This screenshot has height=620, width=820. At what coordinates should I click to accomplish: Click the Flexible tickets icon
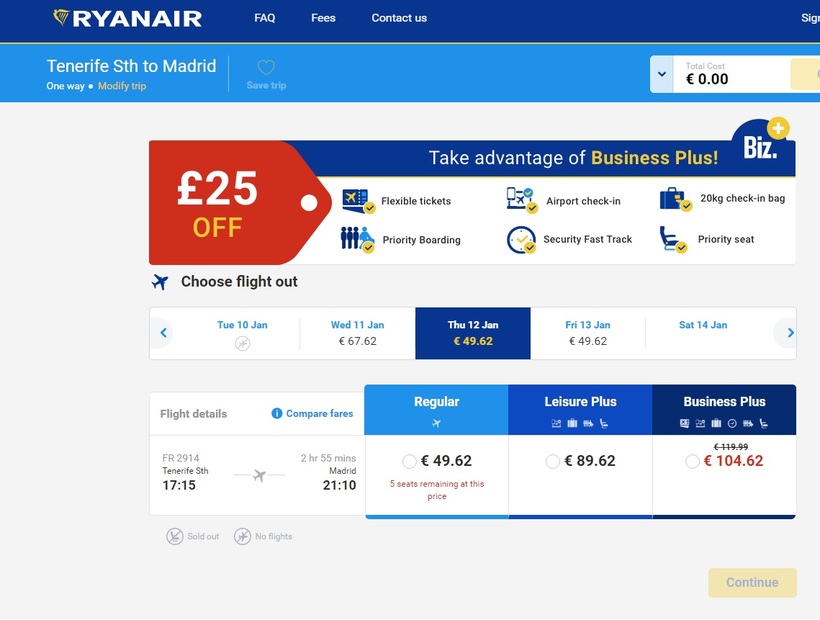(x=357, y=200)
